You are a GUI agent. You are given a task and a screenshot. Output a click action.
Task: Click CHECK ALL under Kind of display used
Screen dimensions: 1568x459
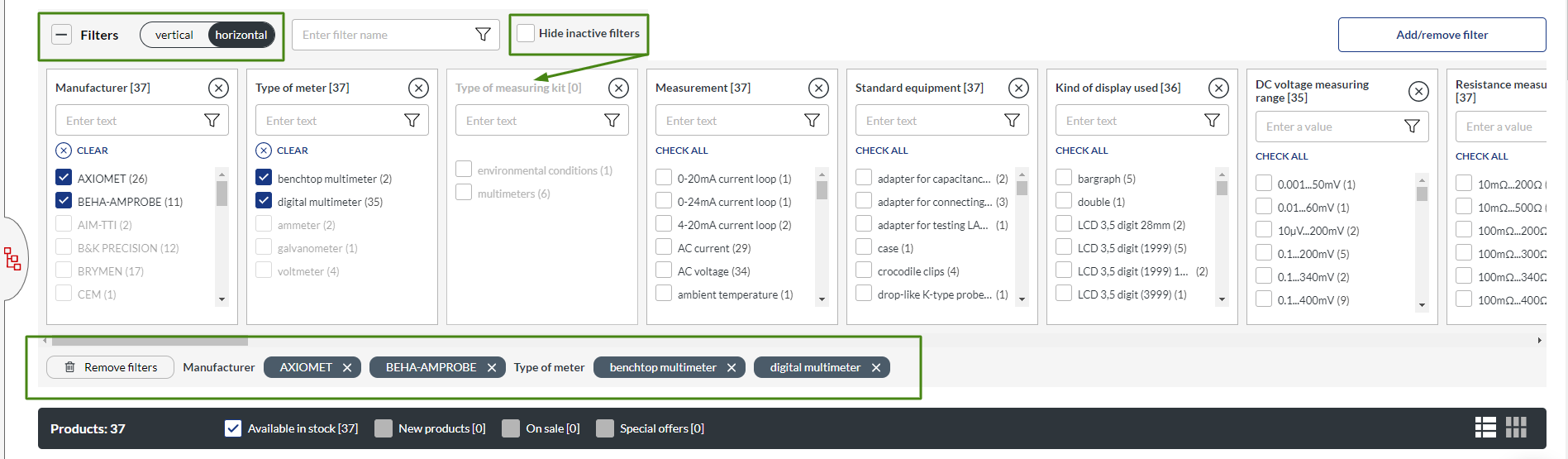tap(1081, 151)
